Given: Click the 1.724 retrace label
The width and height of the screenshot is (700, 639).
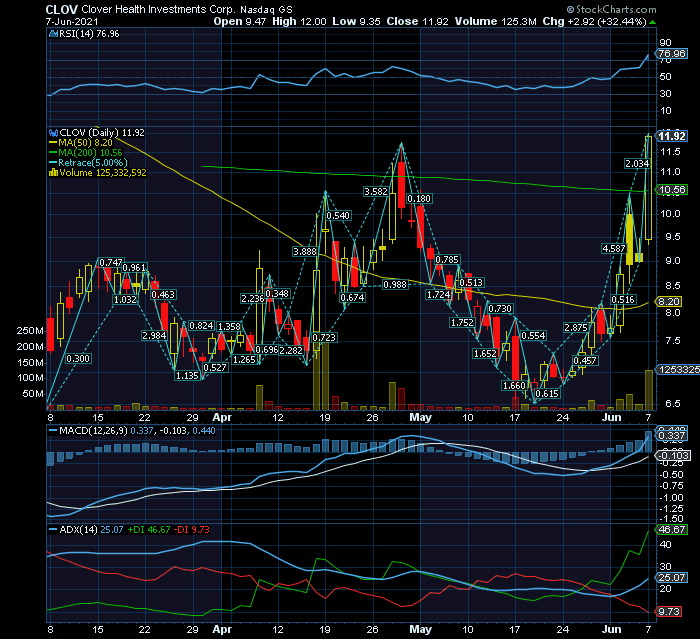Looking at the screenshot, I should pyautogui.click(x=438, y=295).
